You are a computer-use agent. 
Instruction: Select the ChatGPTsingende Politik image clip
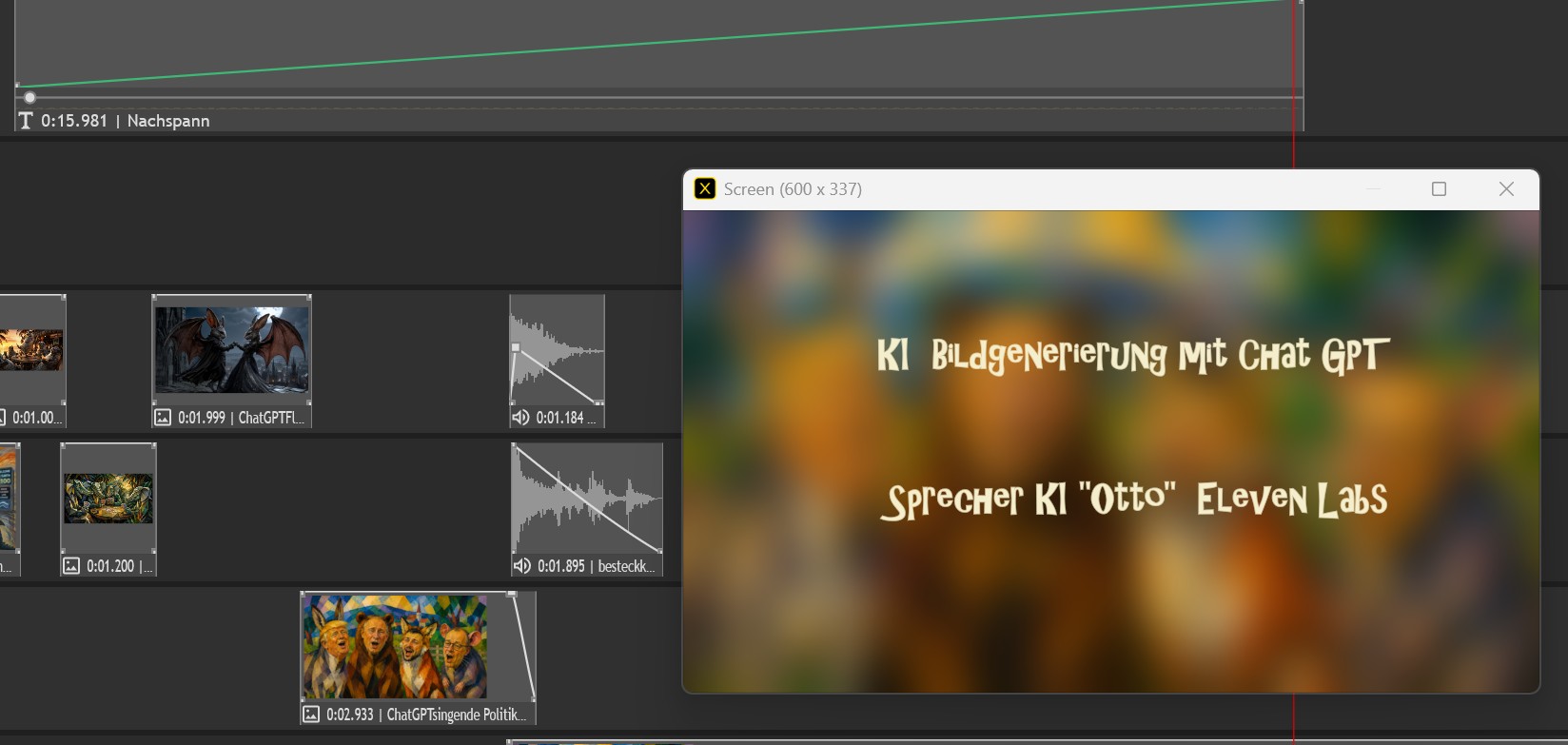419,657
